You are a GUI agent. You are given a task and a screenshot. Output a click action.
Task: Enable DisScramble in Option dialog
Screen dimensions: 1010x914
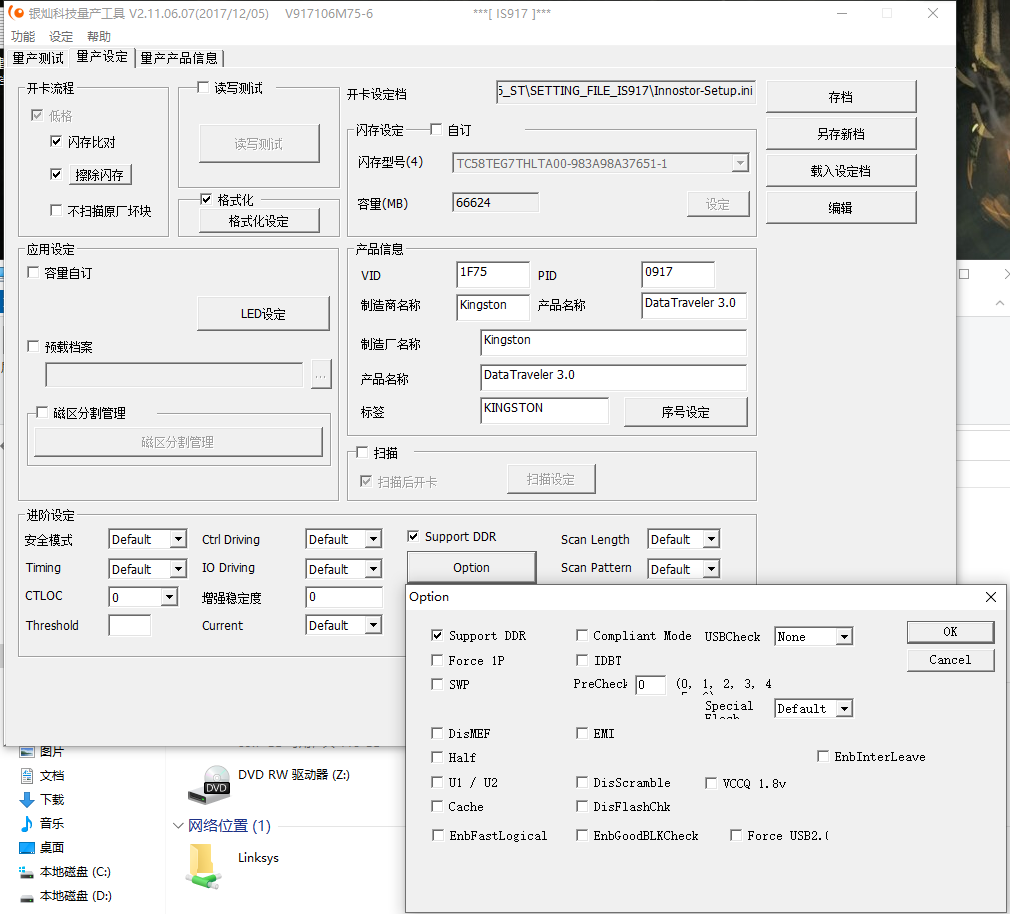582,782
